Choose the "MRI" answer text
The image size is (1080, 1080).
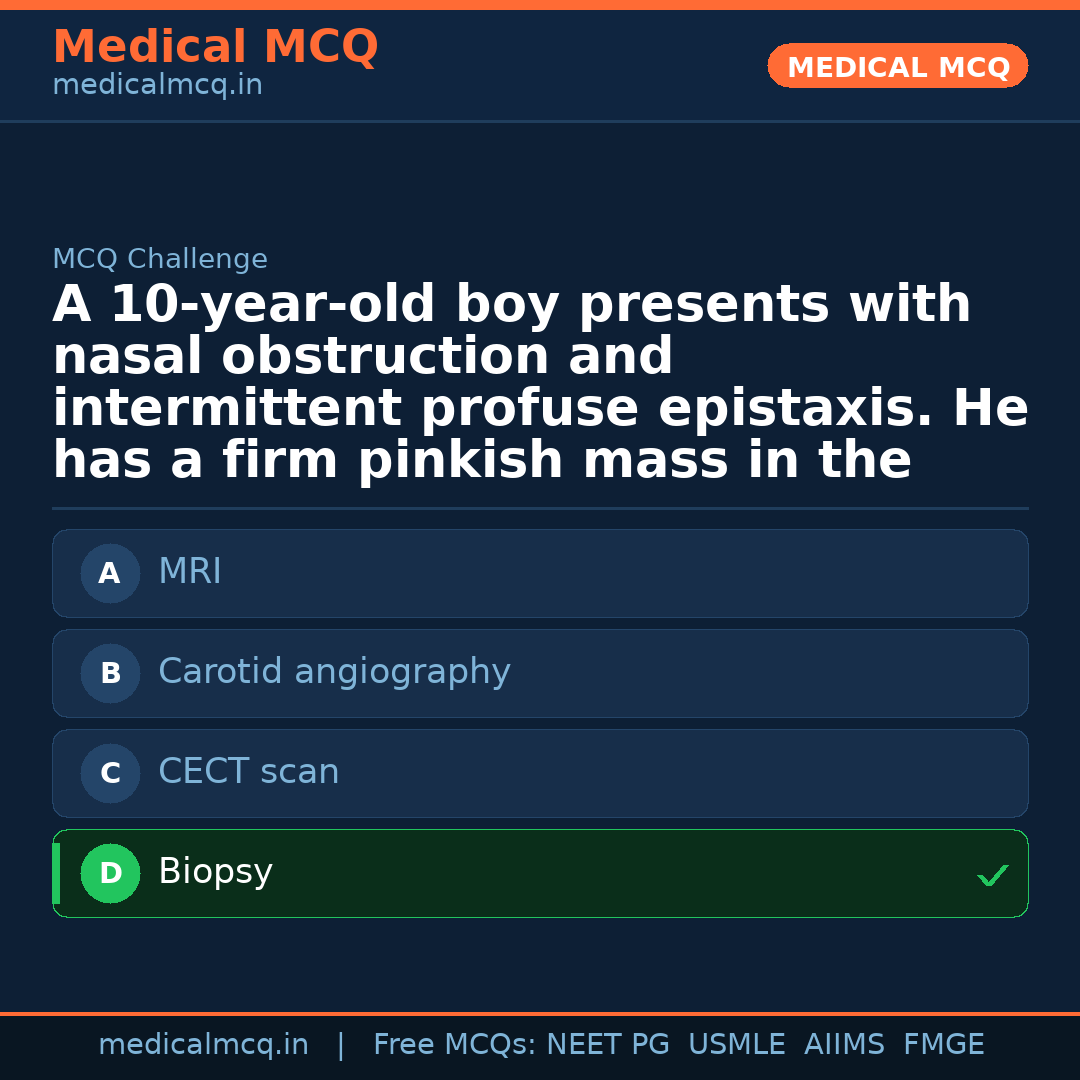click(x=190, y=572)
